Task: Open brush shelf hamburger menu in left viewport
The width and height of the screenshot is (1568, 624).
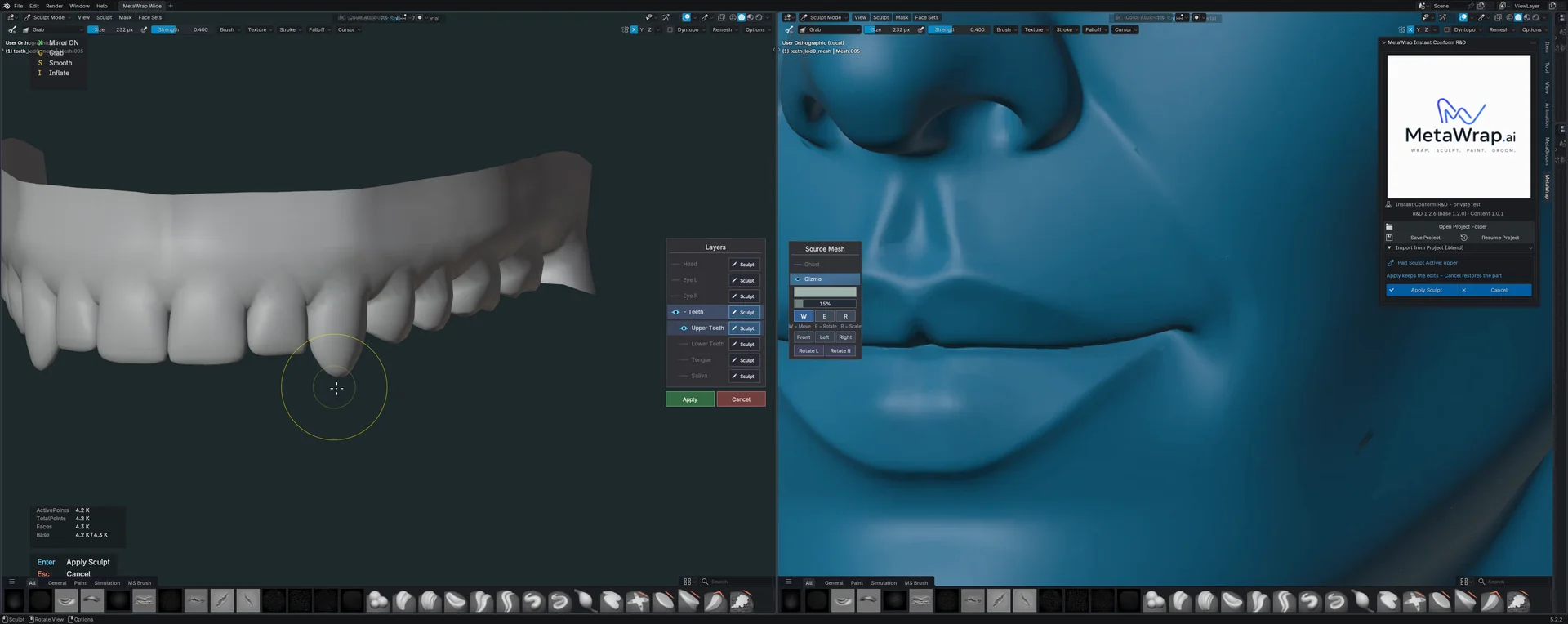Action: [11, 582]
